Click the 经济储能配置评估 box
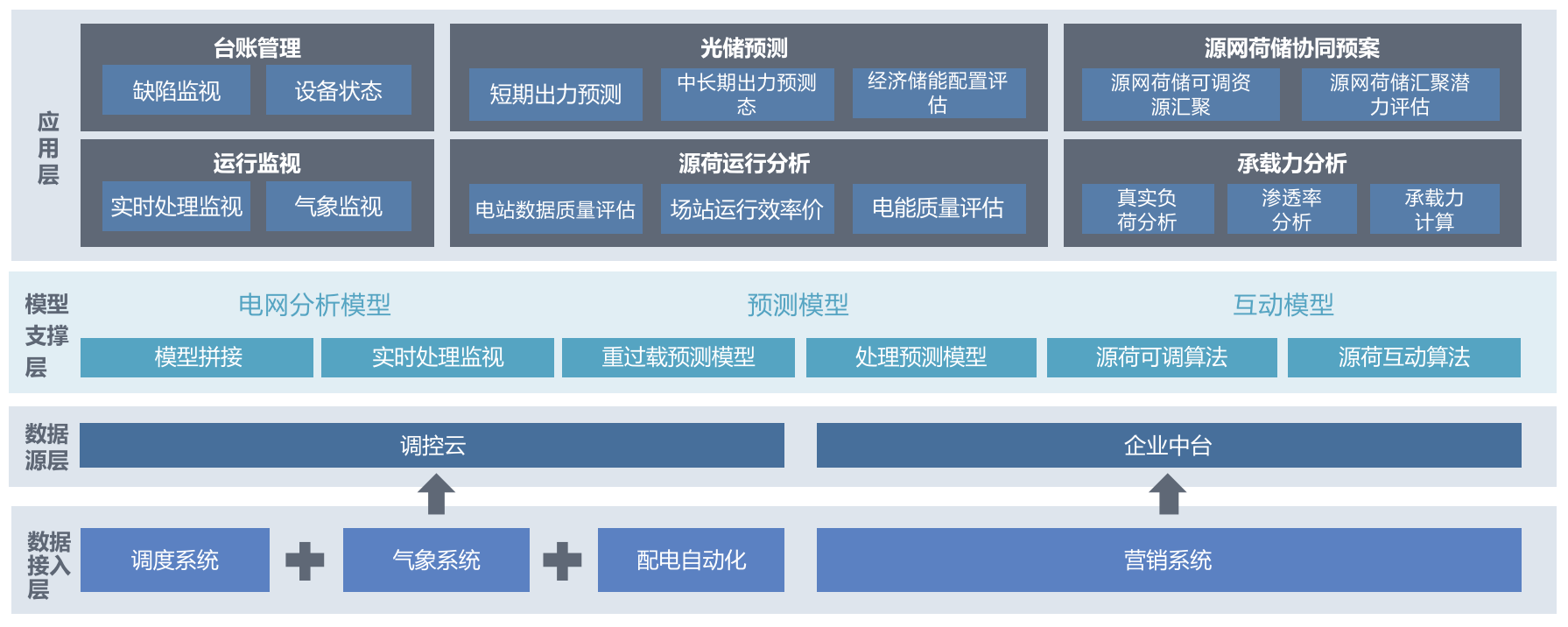 click(938, 93)
